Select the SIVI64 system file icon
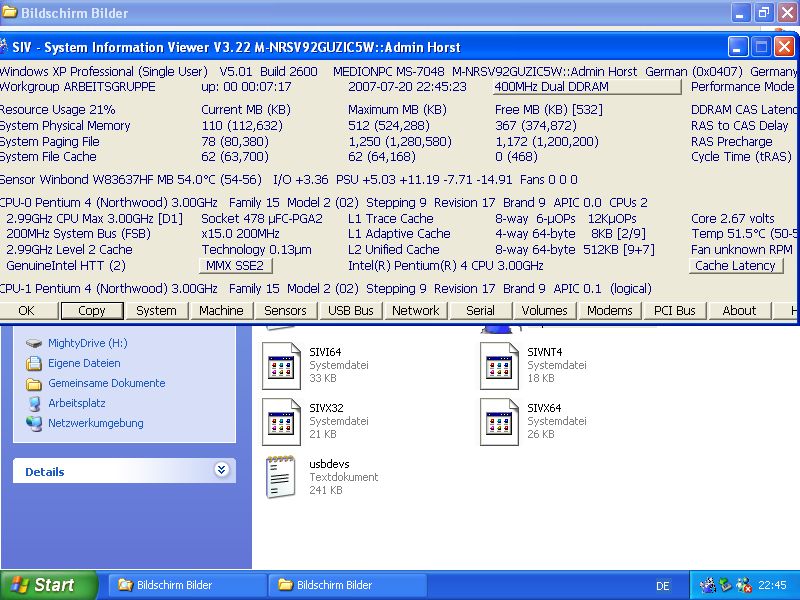Screen dimensions: 800x600 tap(282, 365)
